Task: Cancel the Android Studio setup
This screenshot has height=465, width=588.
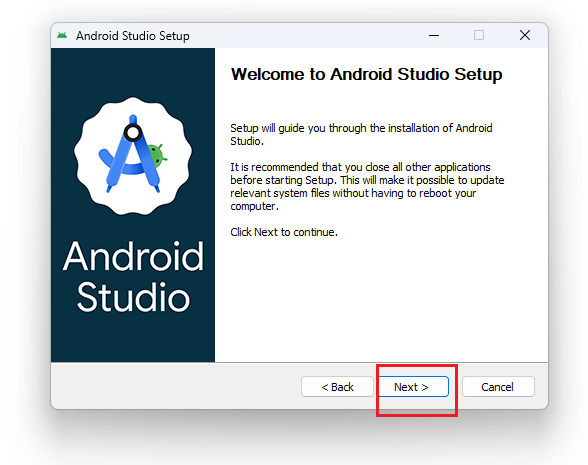Action: pos(498,387)
